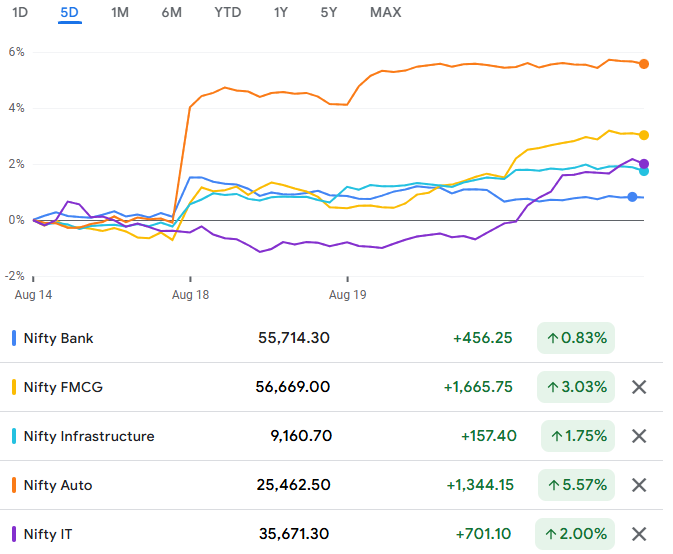Click the -2% y-axis label

coord(15,276)
